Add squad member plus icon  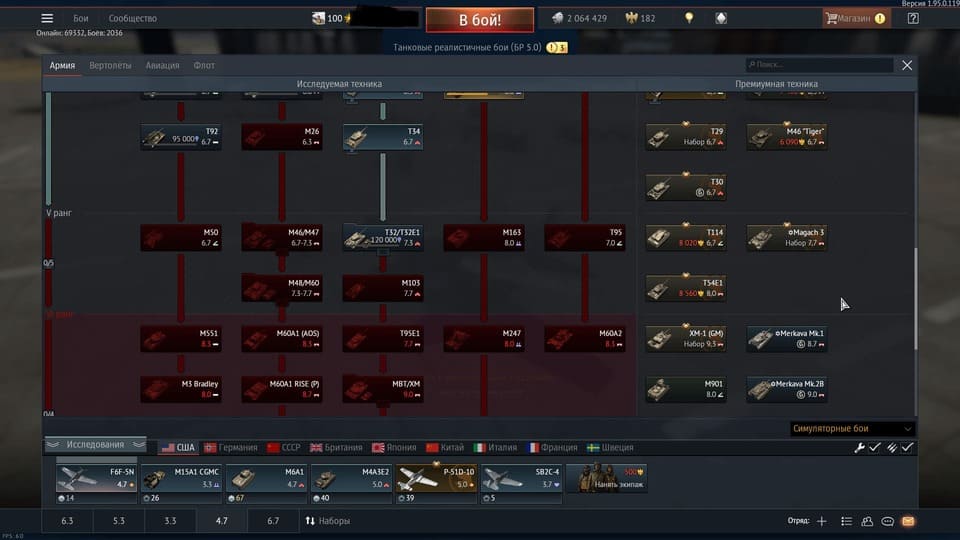(x=822, y=521)
